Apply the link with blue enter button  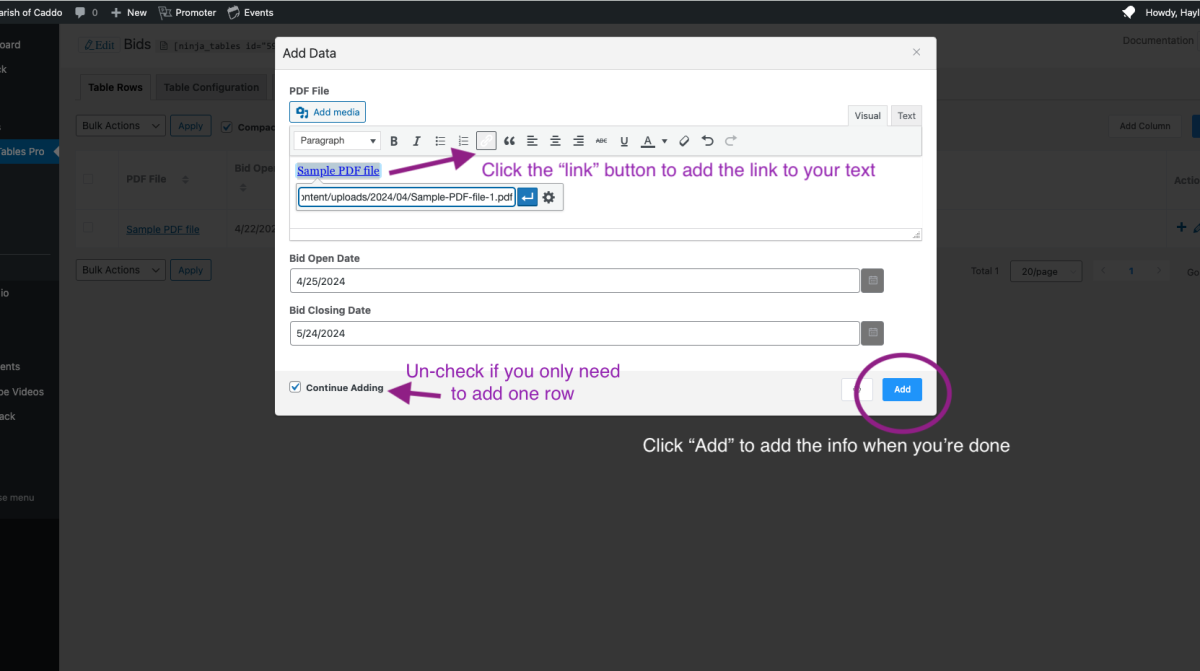click(x=527, y=198)
